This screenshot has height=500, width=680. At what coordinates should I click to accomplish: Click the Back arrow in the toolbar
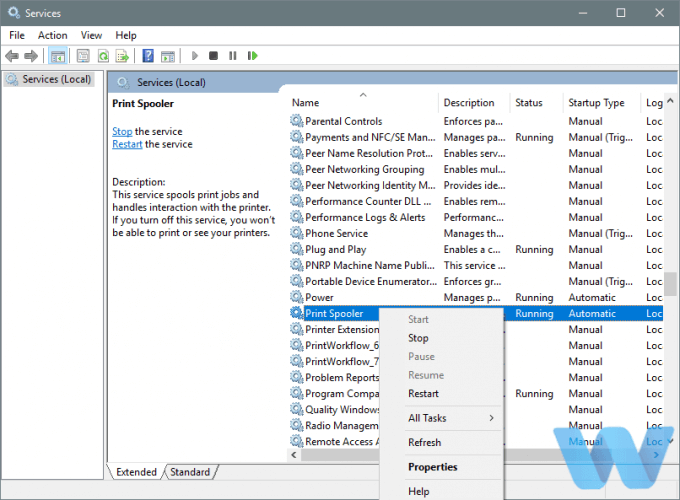(13, 56)
